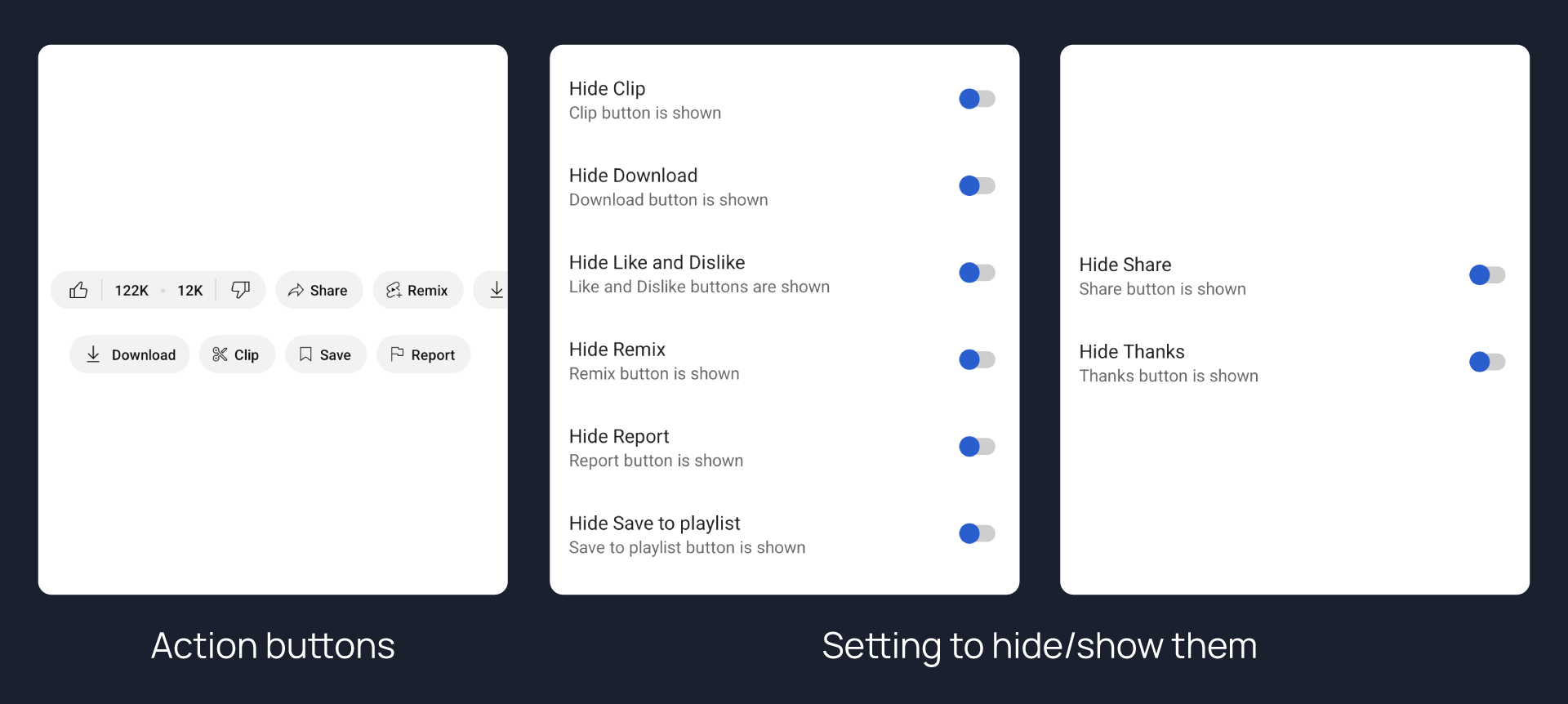Screen dimensions: 1568x704
Task: Click the thumbs-up like icon
Action: 78,290
